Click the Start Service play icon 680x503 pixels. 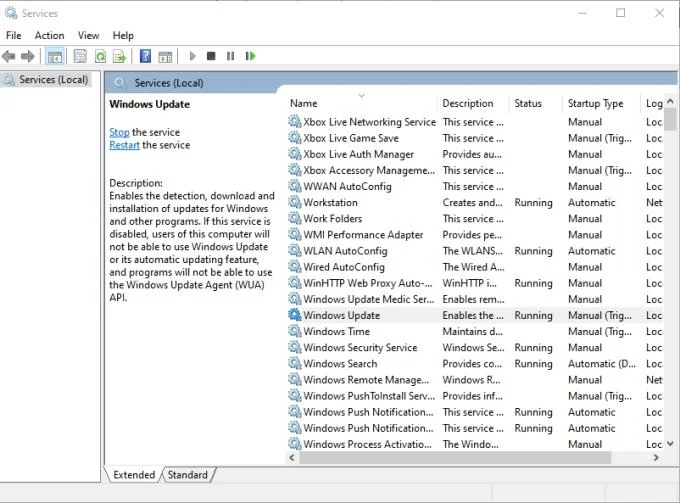coord(193,56)
